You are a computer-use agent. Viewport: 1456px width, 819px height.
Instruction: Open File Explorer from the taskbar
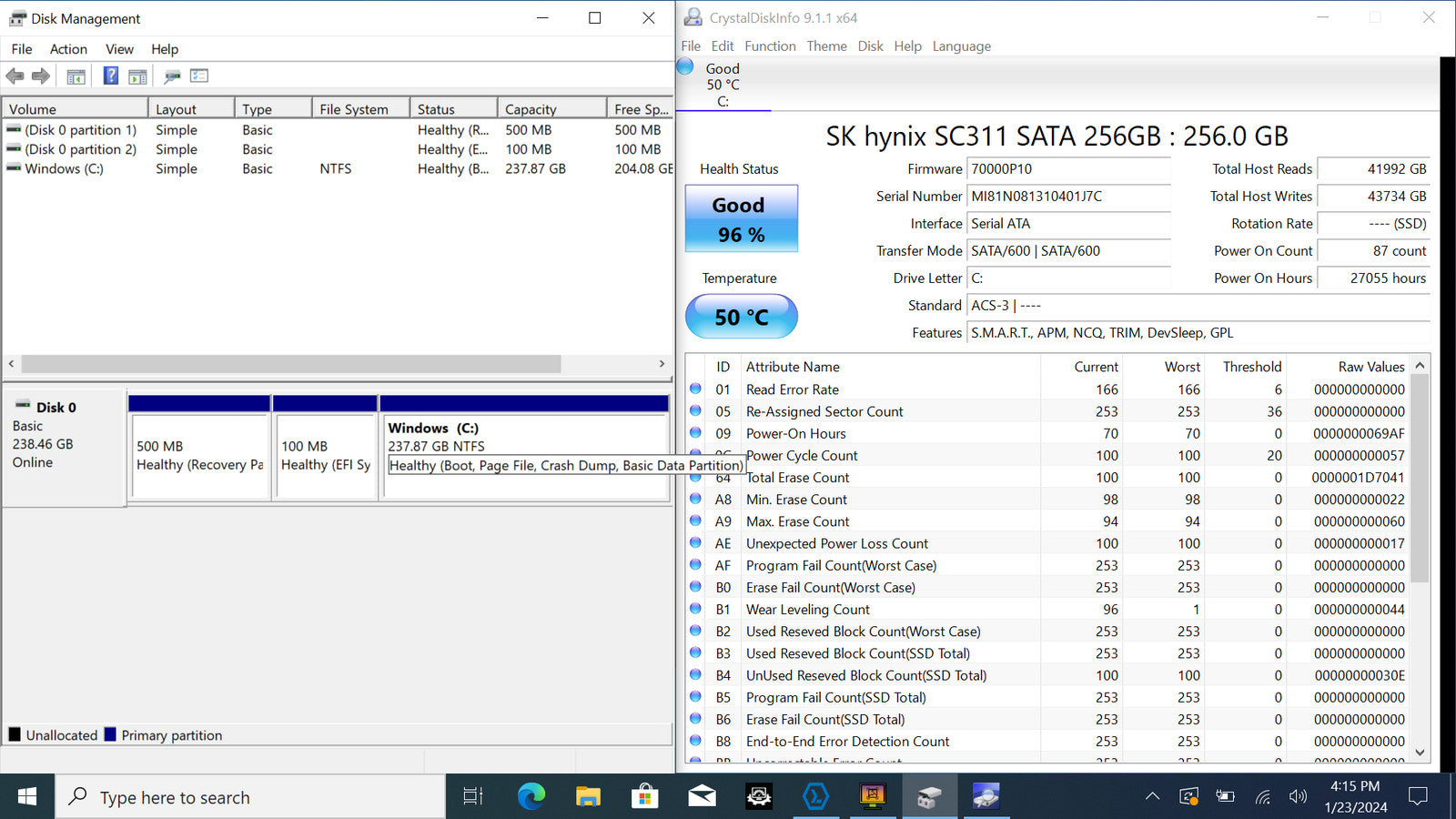[588, 797]
